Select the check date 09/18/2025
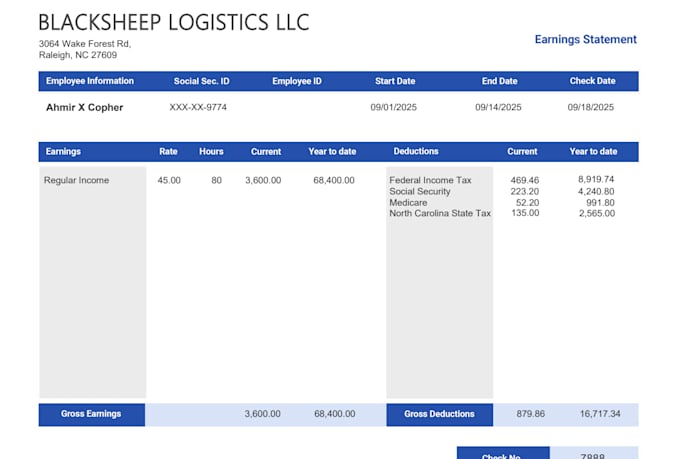The height and width of the screenshot is (459, 680). [591, 107]
